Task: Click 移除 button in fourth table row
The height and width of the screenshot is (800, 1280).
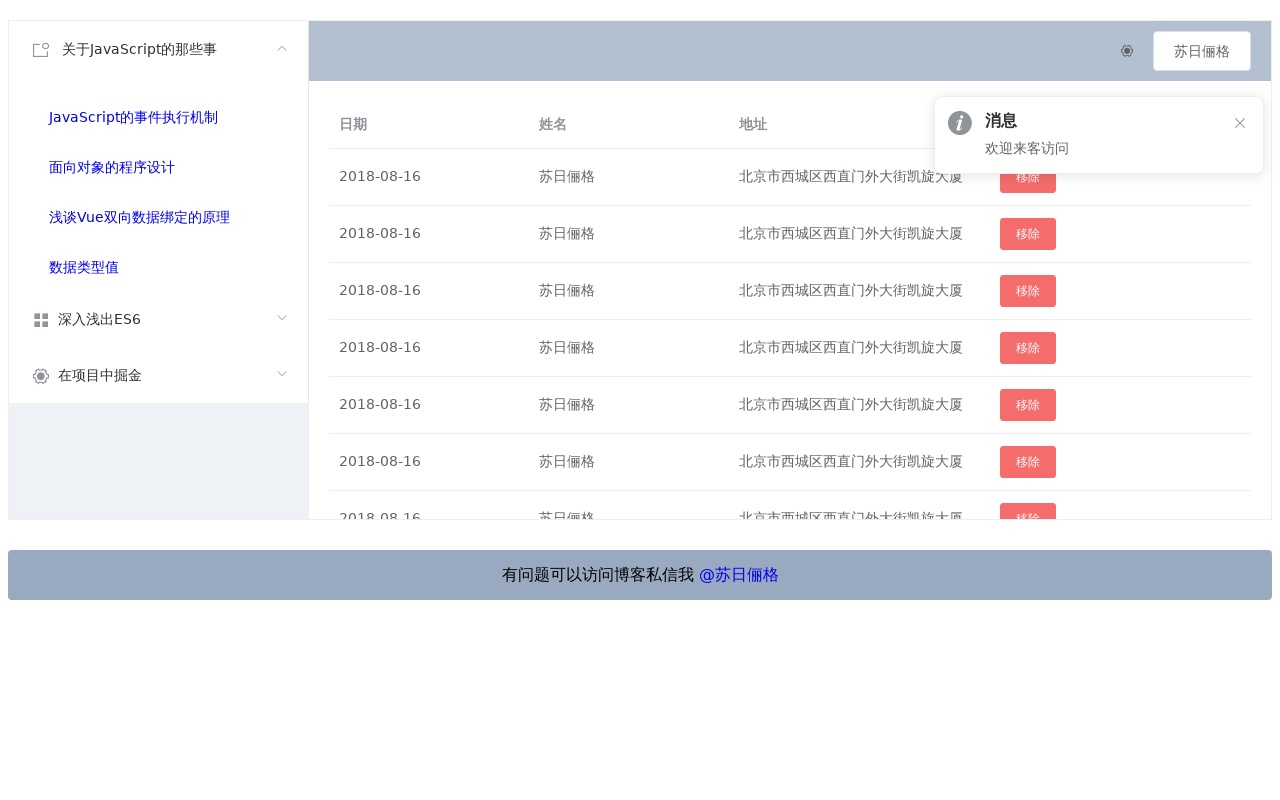Action: point(1028,348)
